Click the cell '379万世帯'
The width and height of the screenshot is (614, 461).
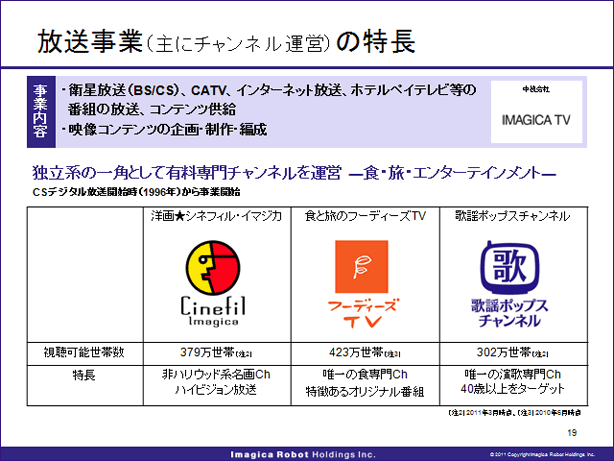point(216,353)
